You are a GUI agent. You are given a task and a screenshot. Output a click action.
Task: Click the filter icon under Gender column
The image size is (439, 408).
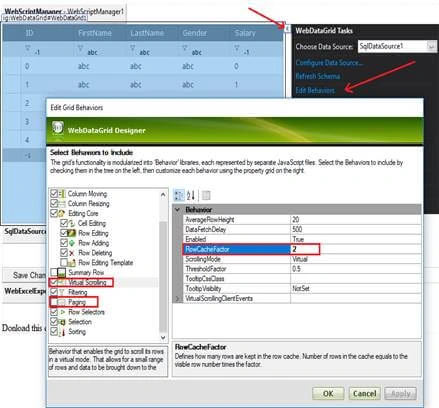pyautogui.click(x=185, y=49)
